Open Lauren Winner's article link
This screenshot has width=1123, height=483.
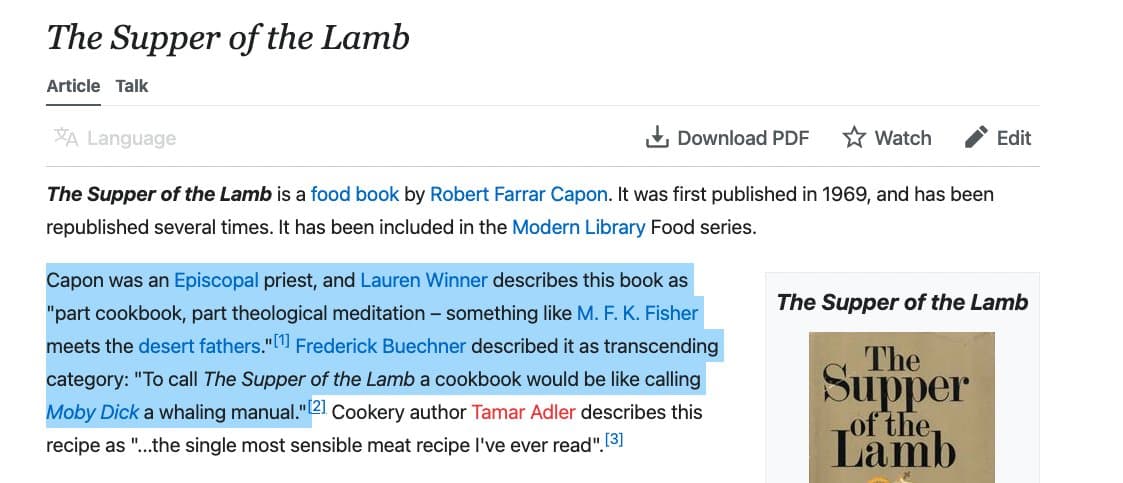click(423, 280)
